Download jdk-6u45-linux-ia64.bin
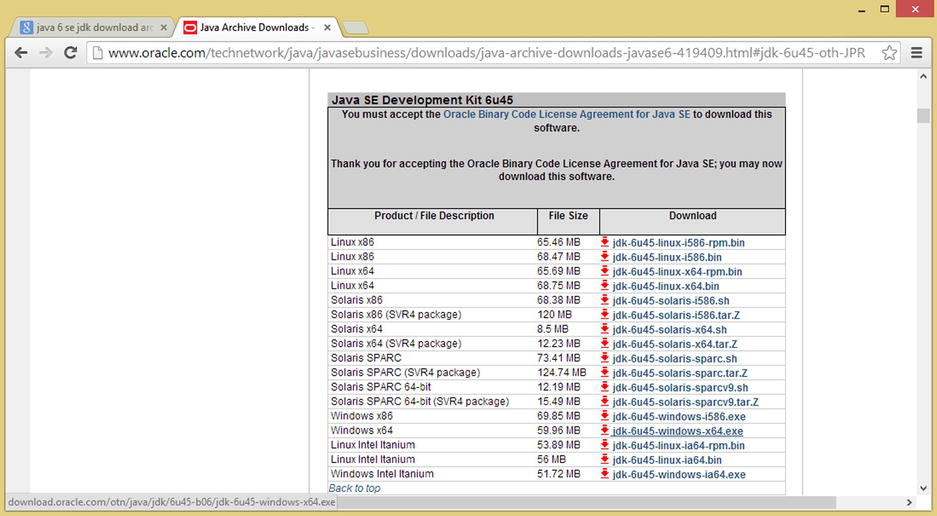The height and width of the screenshot is (516, 937). pyautogui.click(x=667, y=460)
